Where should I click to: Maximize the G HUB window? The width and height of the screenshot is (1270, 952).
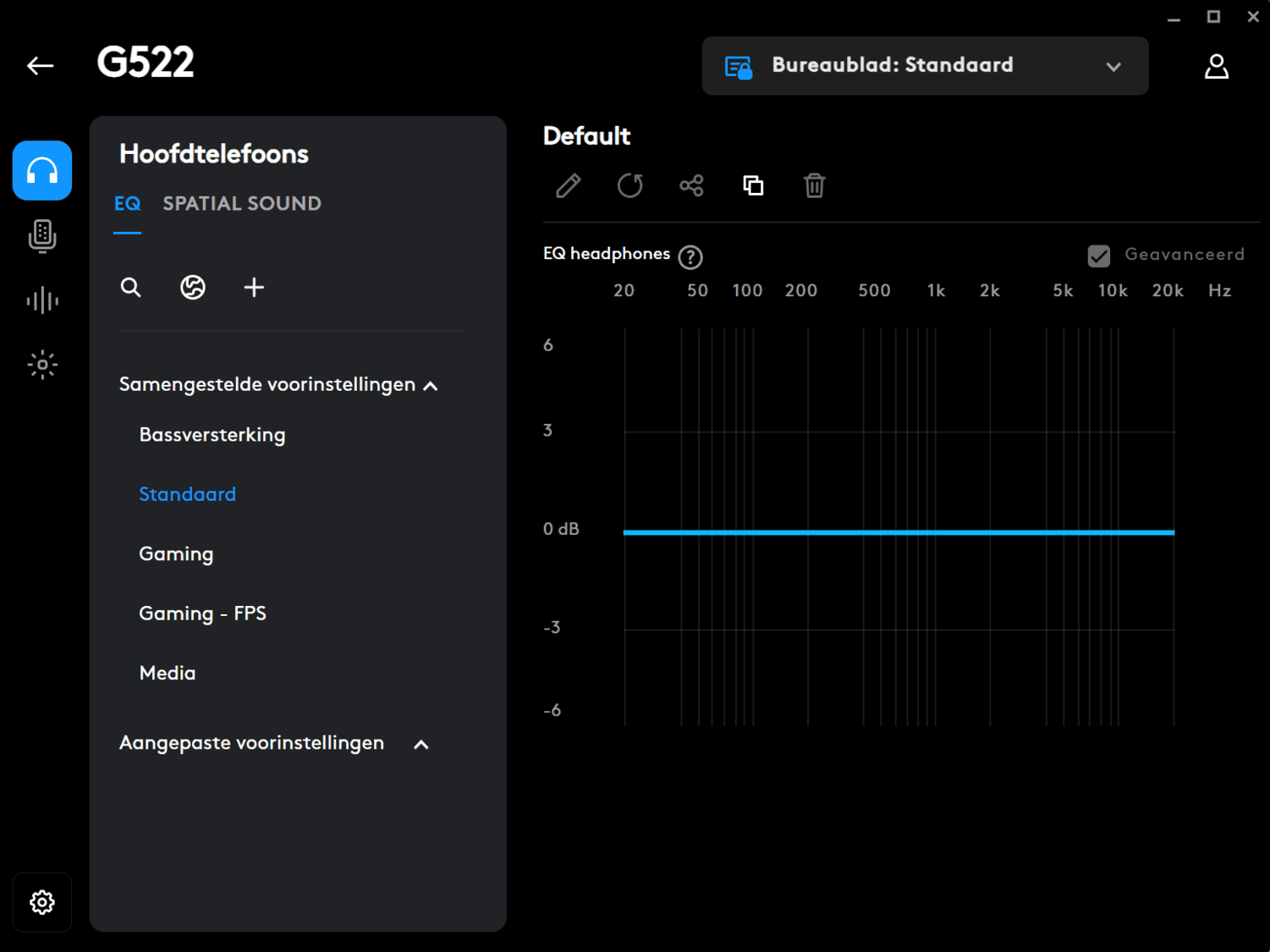coord(1213,17)
